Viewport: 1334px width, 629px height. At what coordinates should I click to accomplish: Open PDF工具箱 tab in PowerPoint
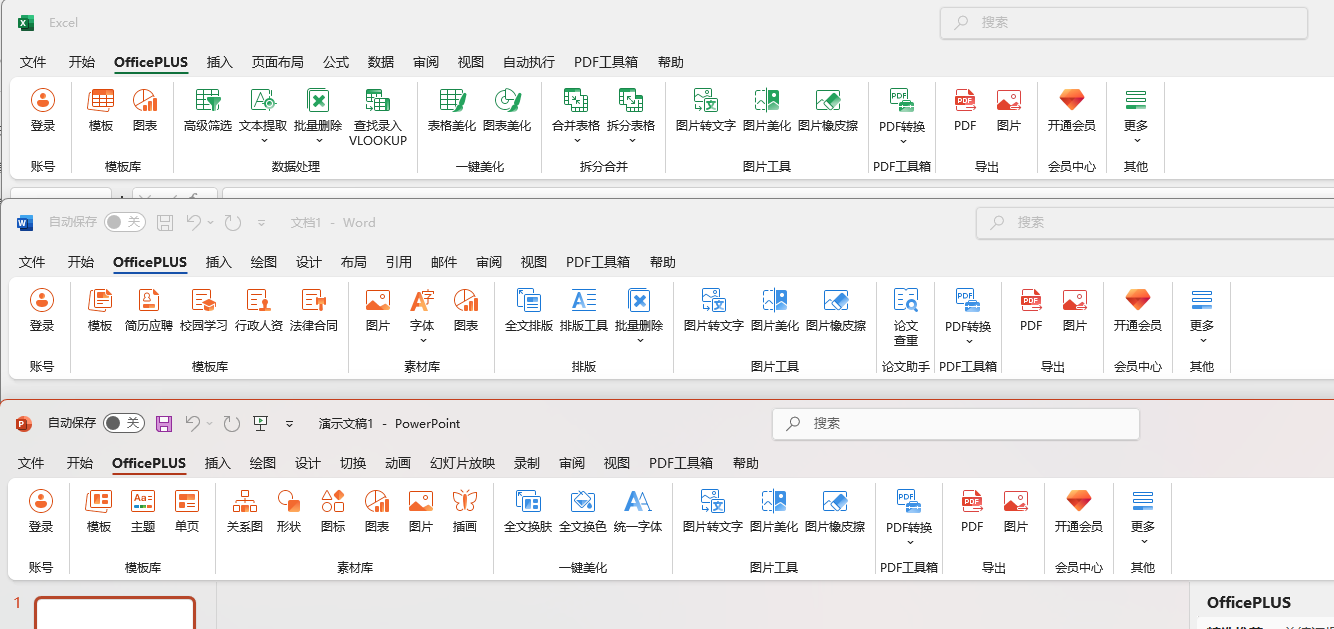(x=681, y=463)
